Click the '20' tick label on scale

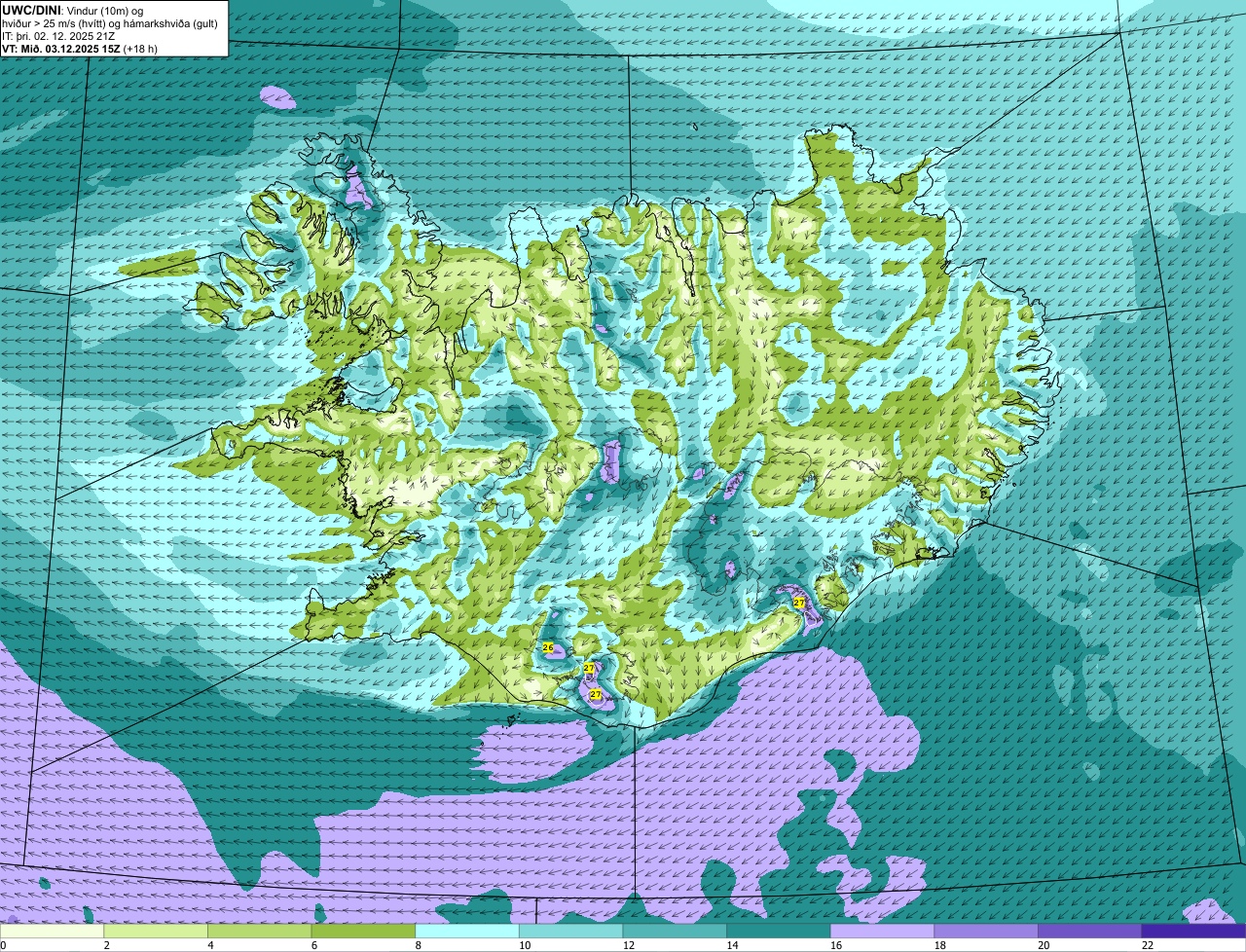coord(1044,945)
